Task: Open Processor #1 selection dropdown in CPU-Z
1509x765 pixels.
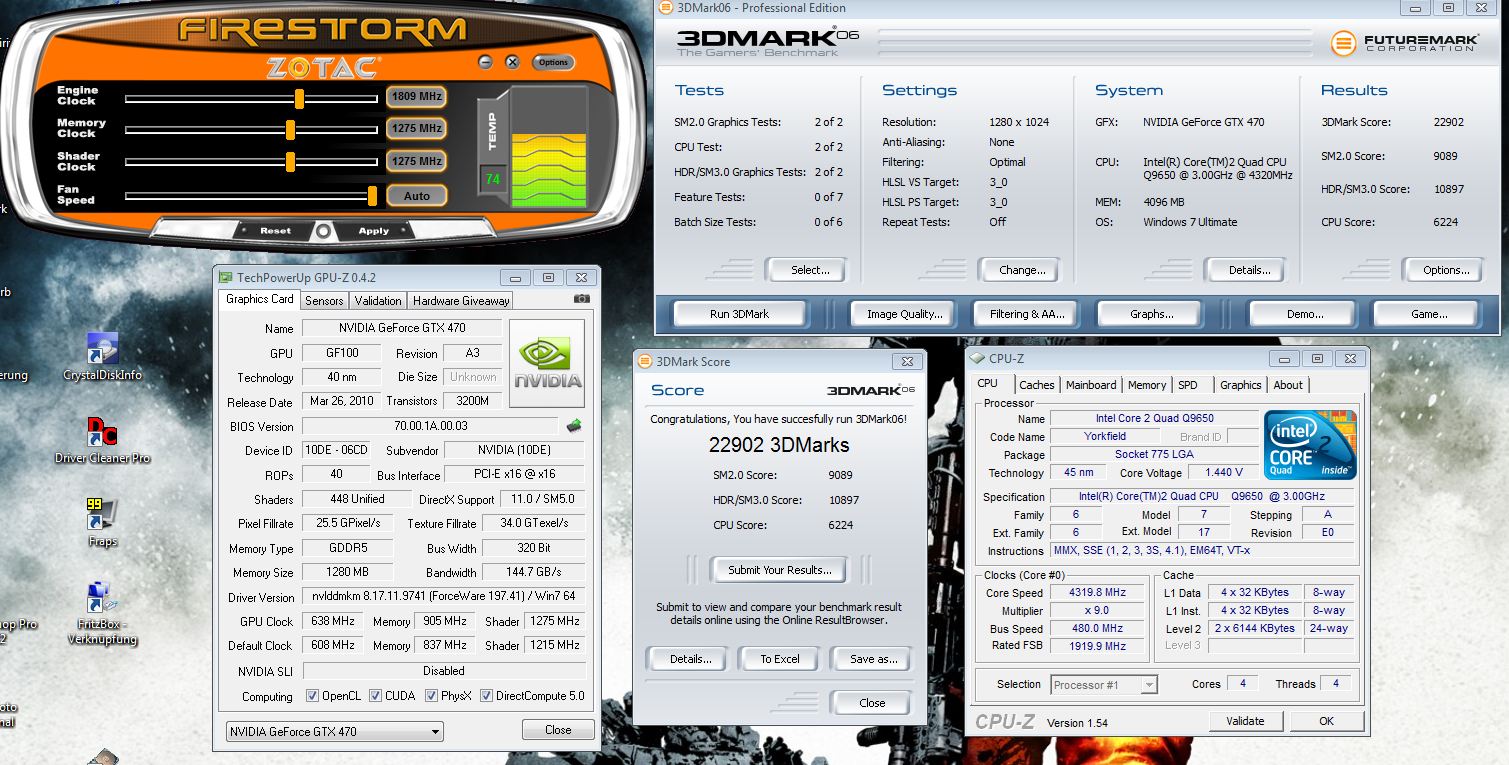Action: [x=1104, y=685]
